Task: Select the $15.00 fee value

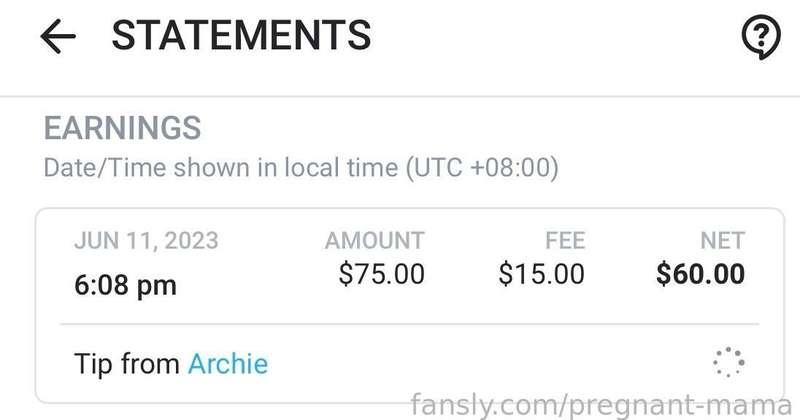Action: coord(541,274)
